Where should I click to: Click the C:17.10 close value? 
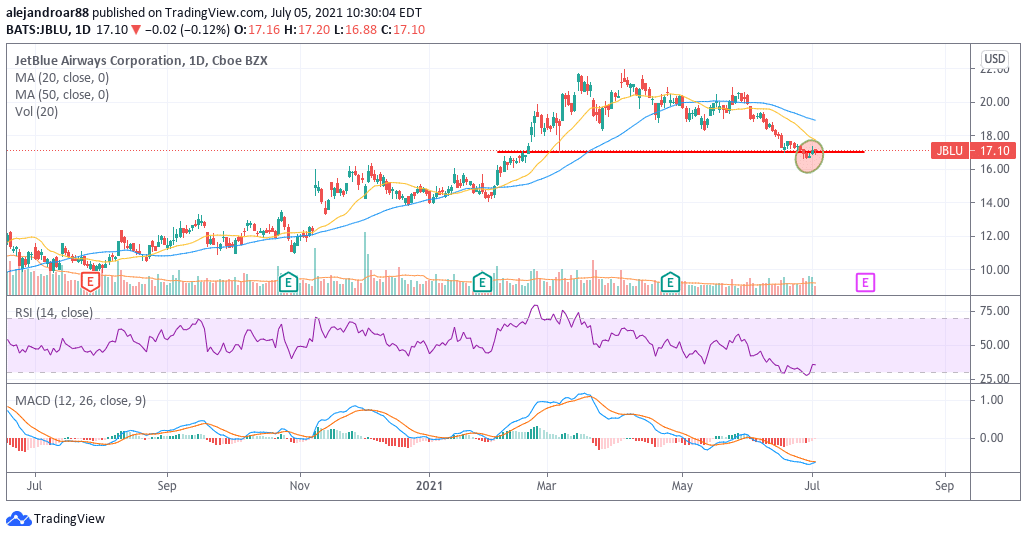(x=403, y=29)
